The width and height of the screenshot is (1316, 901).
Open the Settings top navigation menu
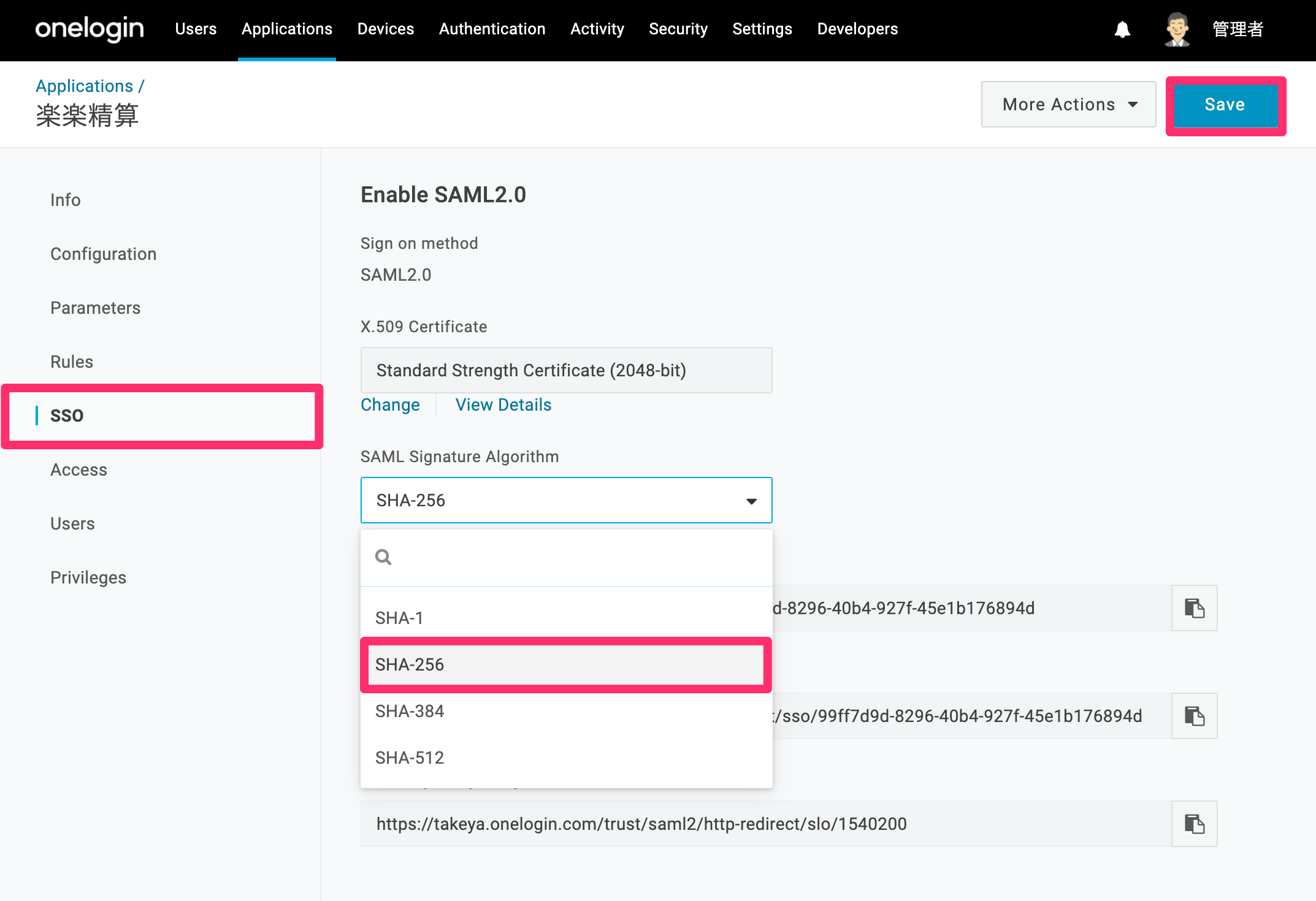[x=762, y=29]
